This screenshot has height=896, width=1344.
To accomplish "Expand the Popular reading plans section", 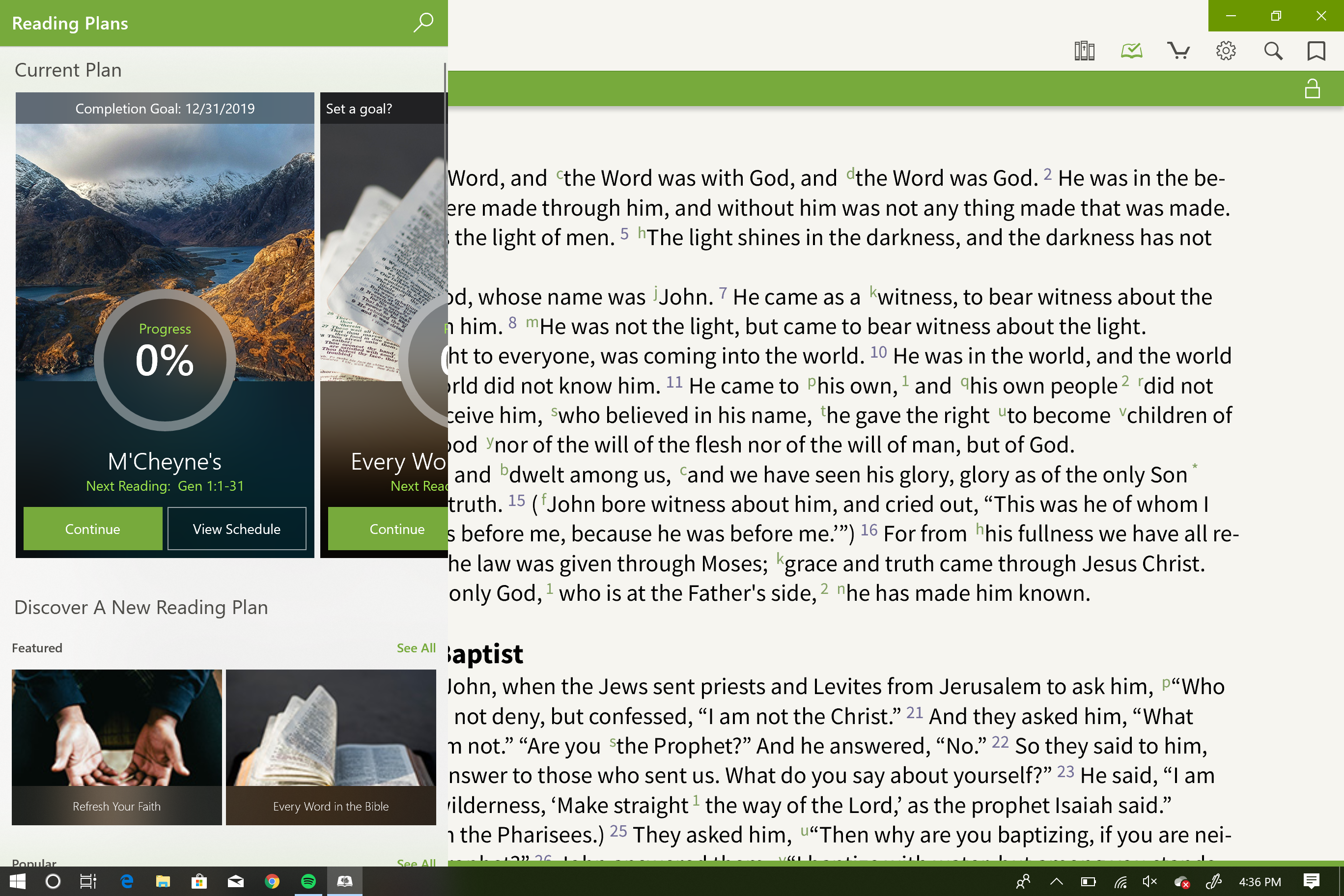I will pos(416,862).
